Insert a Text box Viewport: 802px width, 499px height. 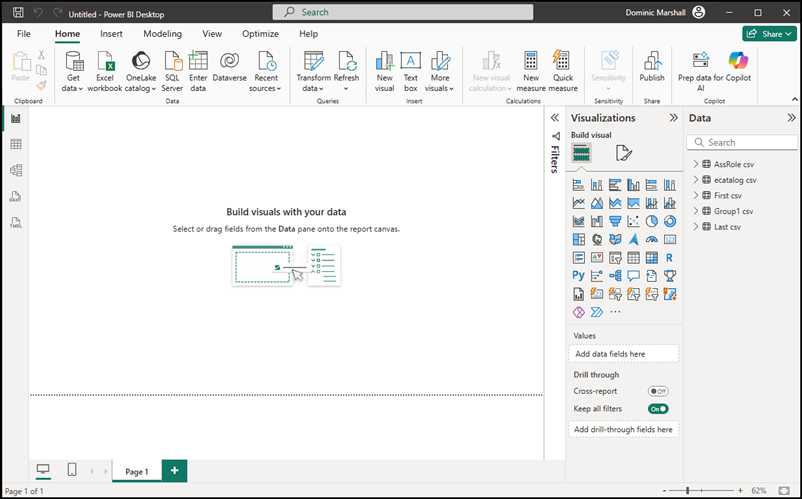click(x=410, y=70)
